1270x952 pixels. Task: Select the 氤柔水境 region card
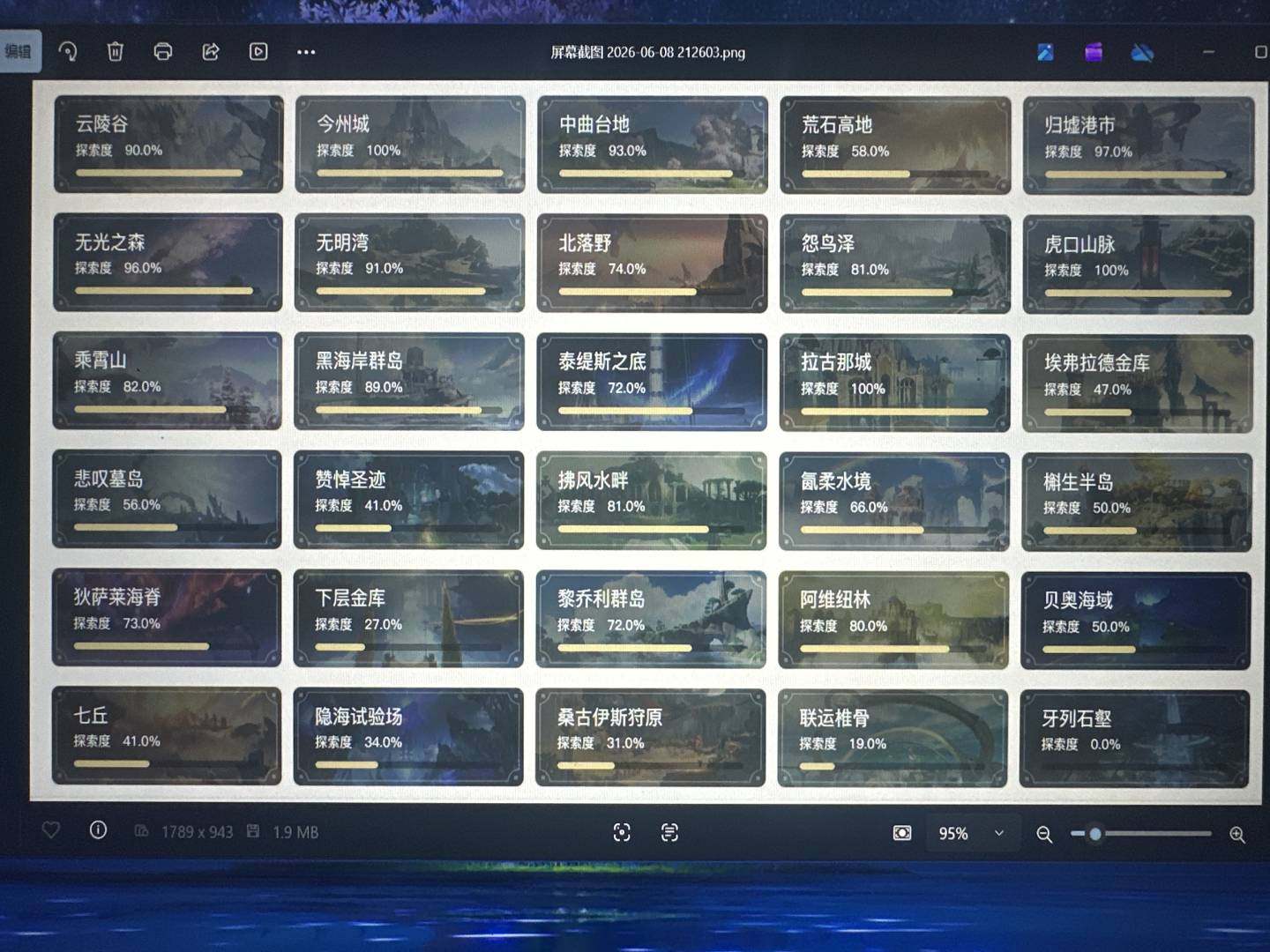pos(894,502)
